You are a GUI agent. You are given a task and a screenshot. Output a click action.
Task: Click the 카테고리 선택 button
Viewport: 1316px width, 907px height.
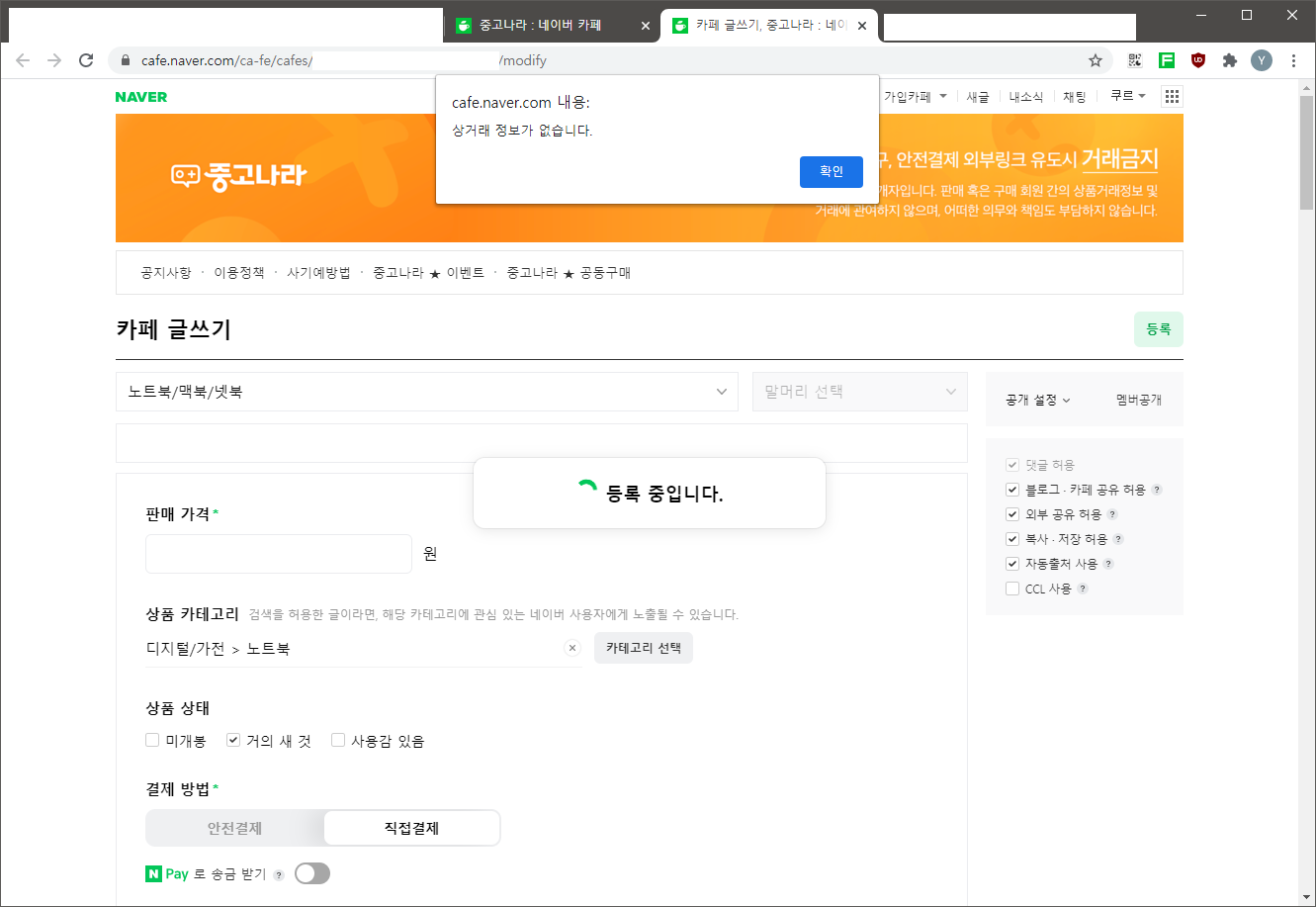pos(644,649)
